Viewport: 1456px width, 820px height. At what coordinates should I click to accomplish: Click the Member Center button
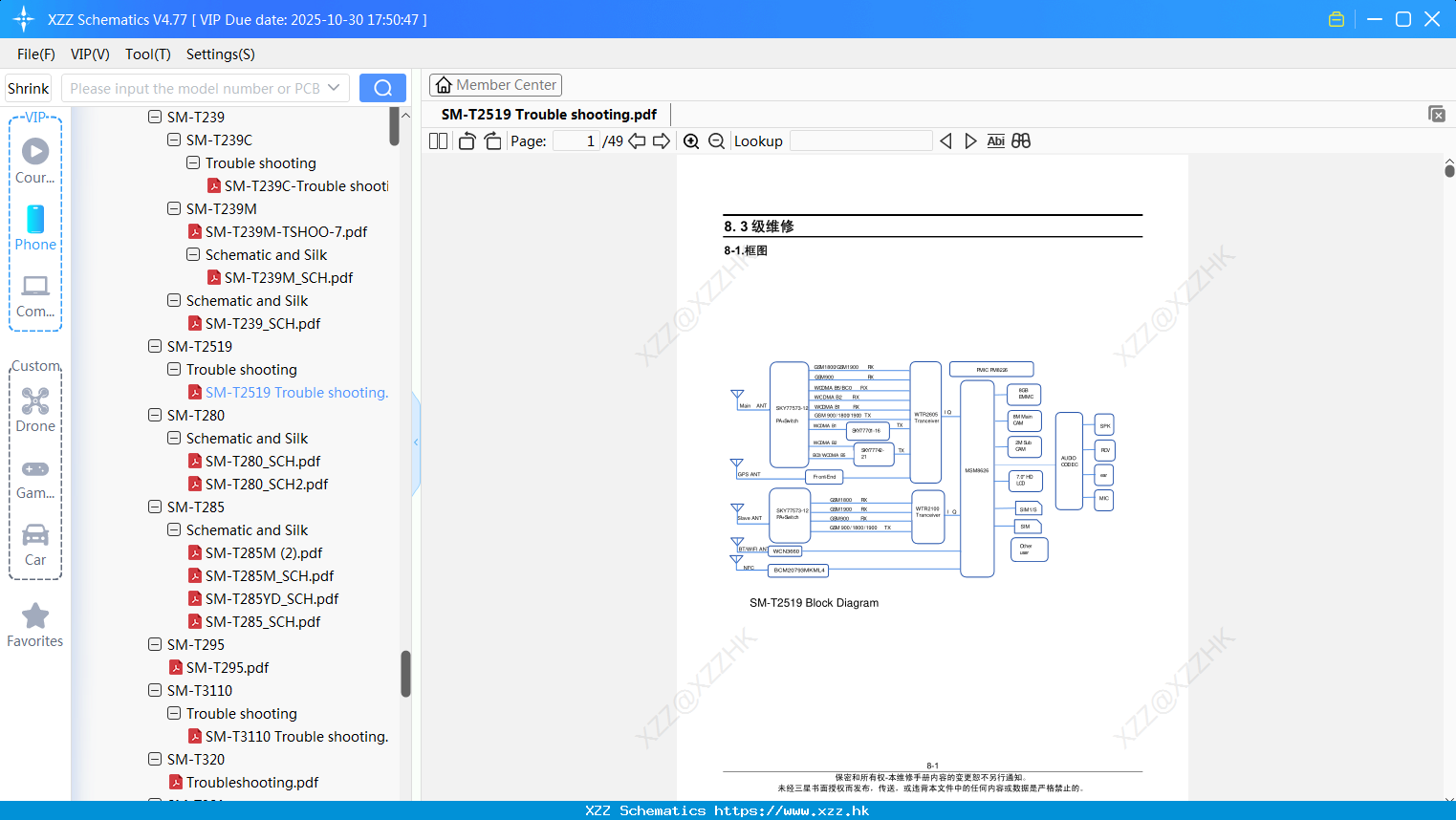point(495,85)
